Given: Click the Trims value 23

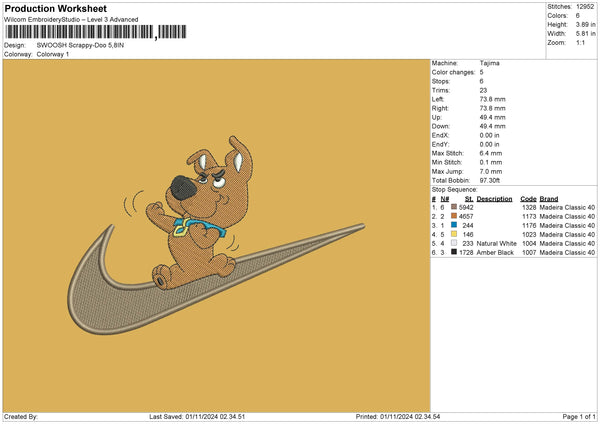Looking at the screenshot, I should (483, 90).
